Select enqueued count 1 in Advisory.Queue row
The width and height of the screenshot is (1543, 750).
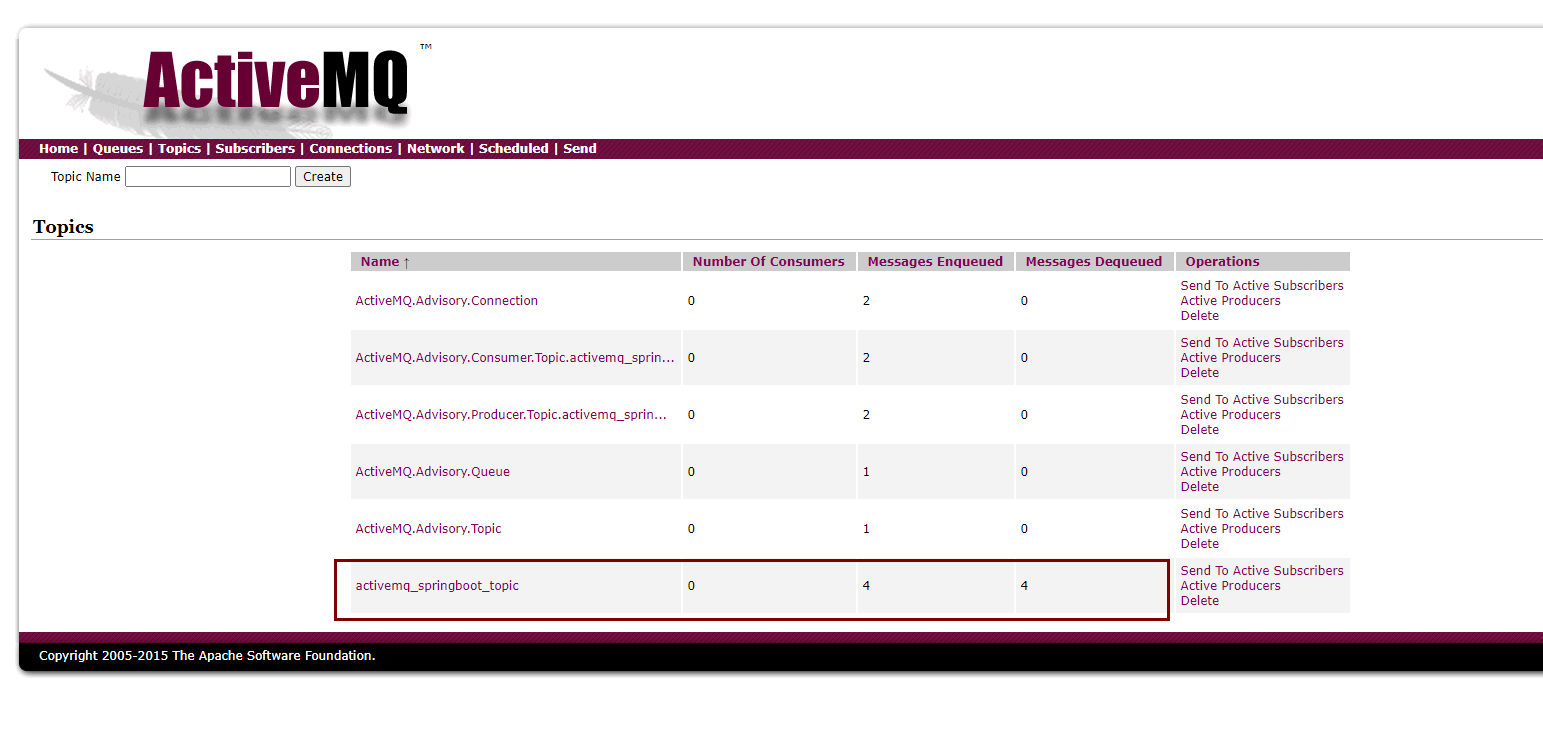pos(866,472)
